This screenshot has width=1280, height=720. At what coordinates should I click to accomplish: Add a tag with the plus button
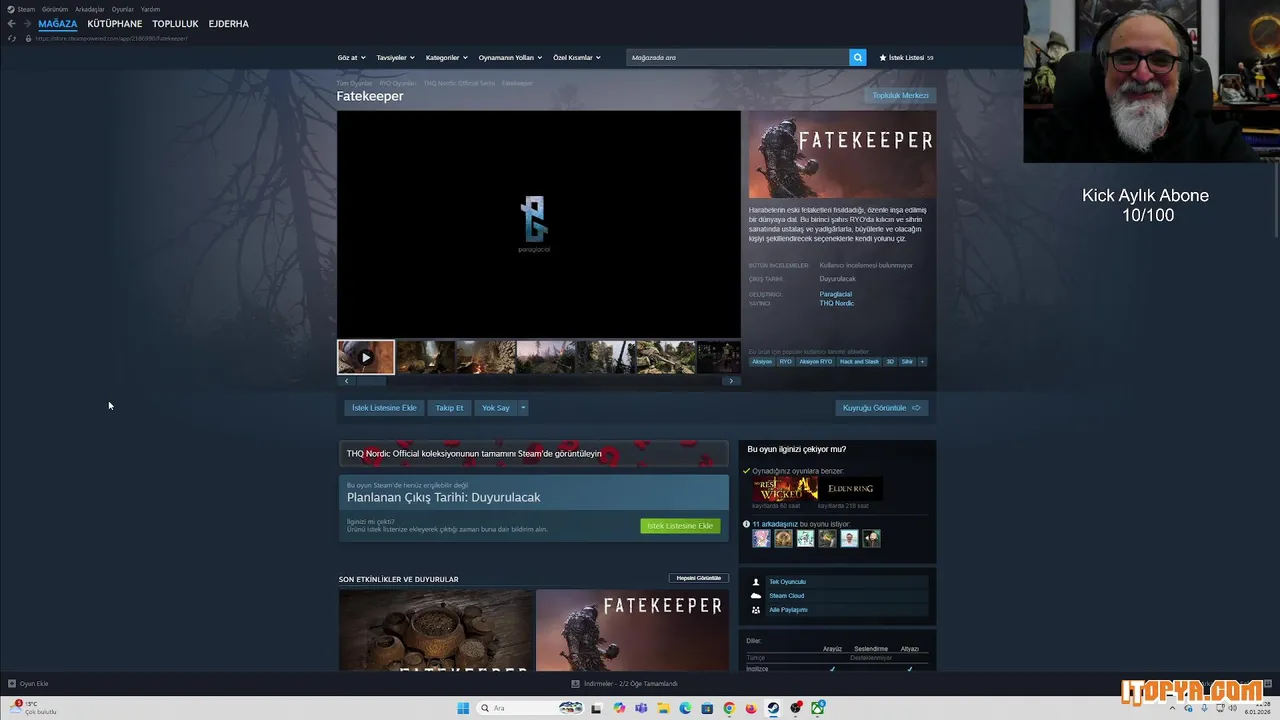pos(922,362)
